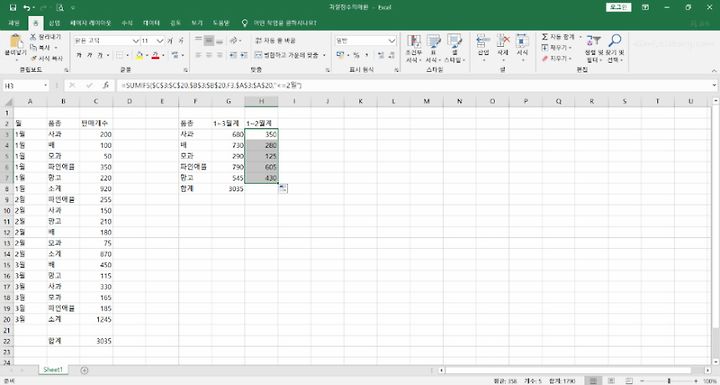Increase indent icon in alignment group
Image resolution: width=720 pixels, height=385 pixels.
[x=244, y=55]
